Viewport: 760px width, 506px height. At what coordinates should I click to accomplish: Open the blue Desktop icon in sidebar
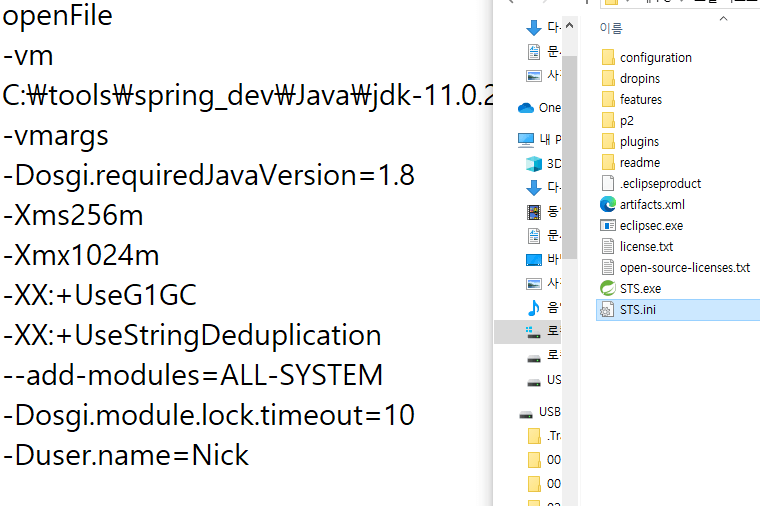click(x=534, y=260)
